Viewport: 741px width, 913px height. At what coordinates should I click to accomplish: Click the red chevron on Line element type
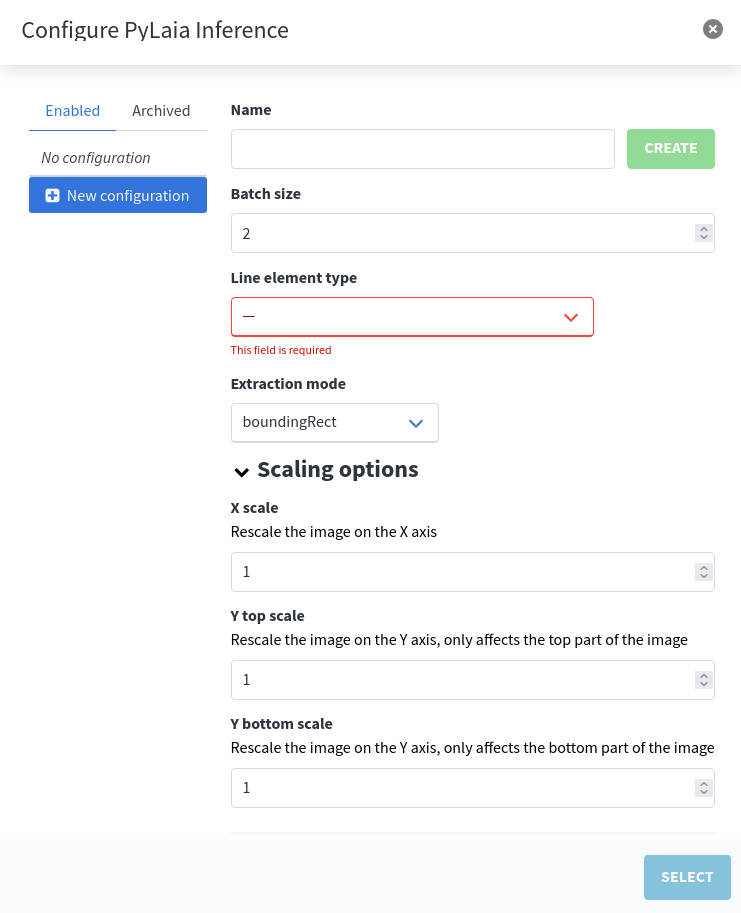click(570, 316)
